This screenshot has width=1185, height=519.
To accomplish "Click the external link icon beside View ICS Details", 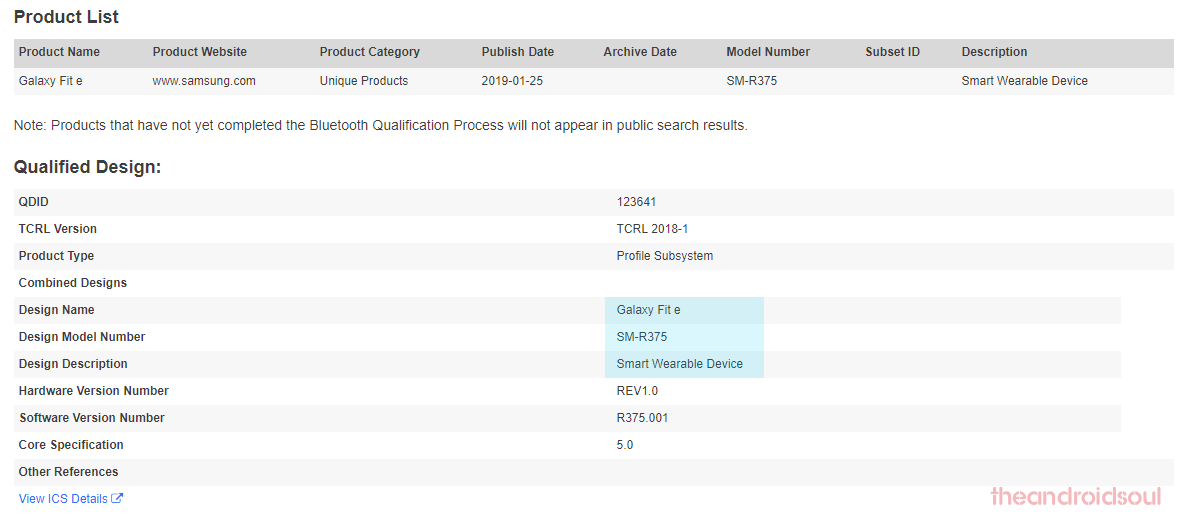I will pyautogui.click(x=117, y=499).
